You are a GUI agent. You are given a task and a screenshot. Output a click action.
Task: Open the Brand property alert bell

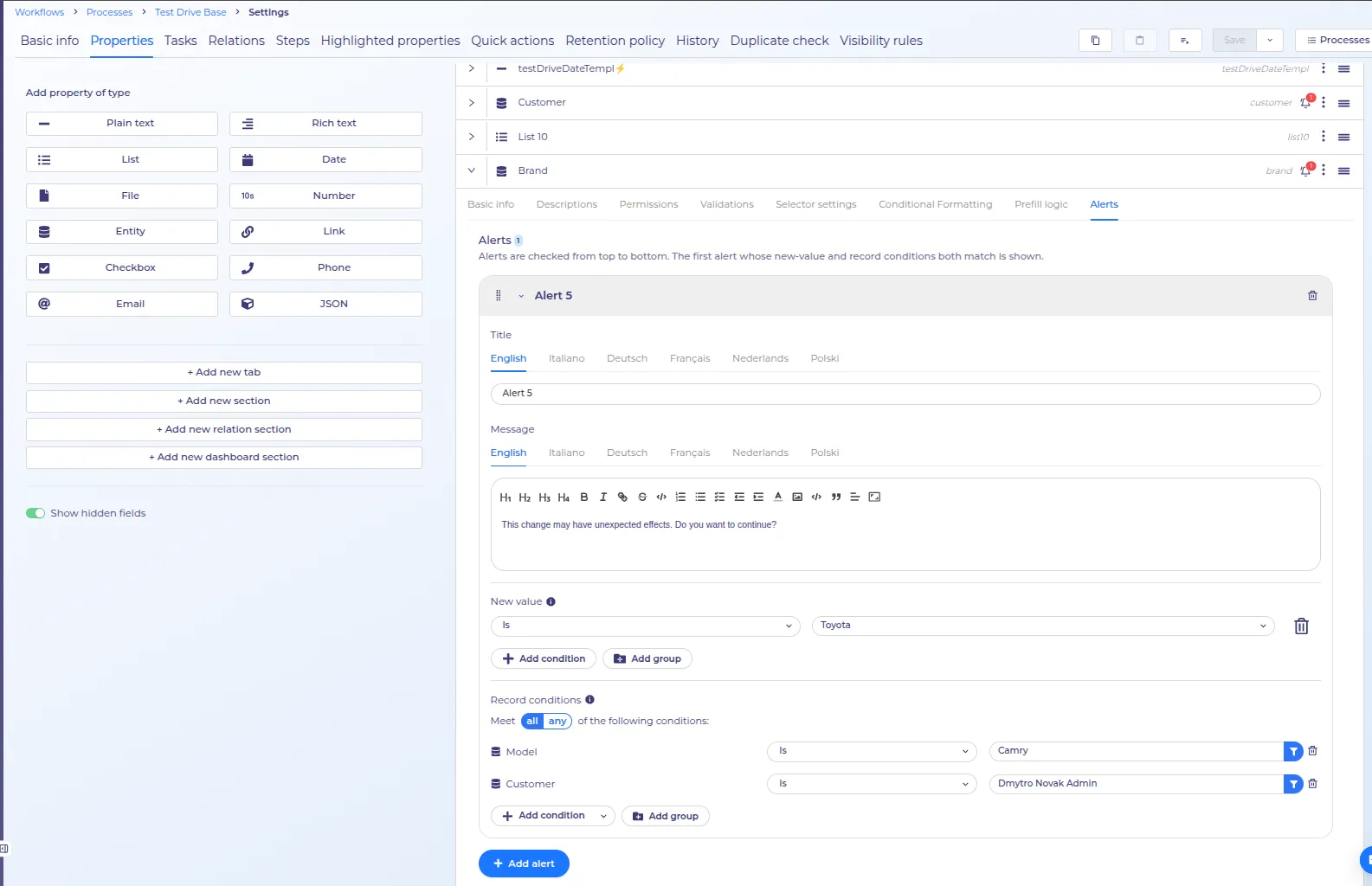coord(1306,170)
